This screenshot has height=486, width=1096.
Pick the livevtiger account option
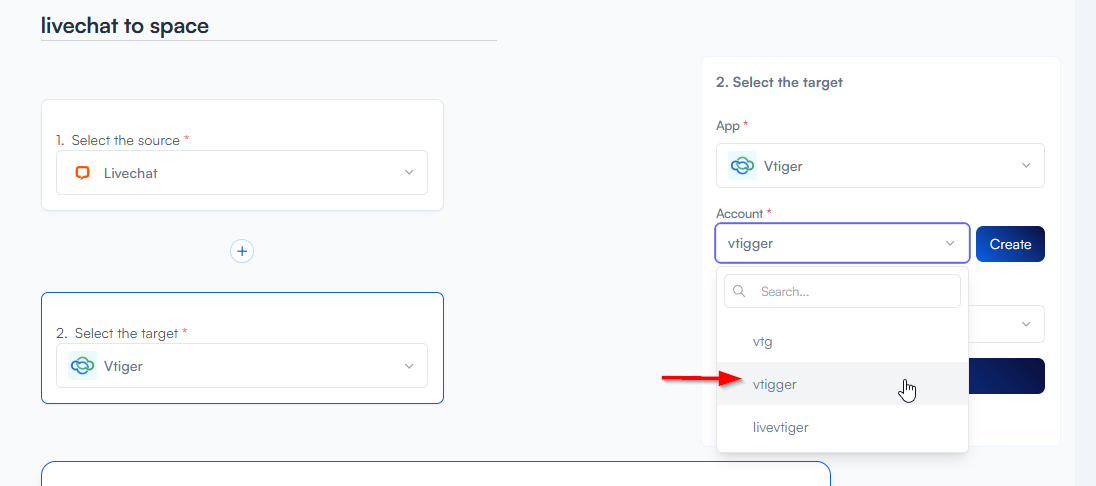pyautogui.click(x=781, y=427)
